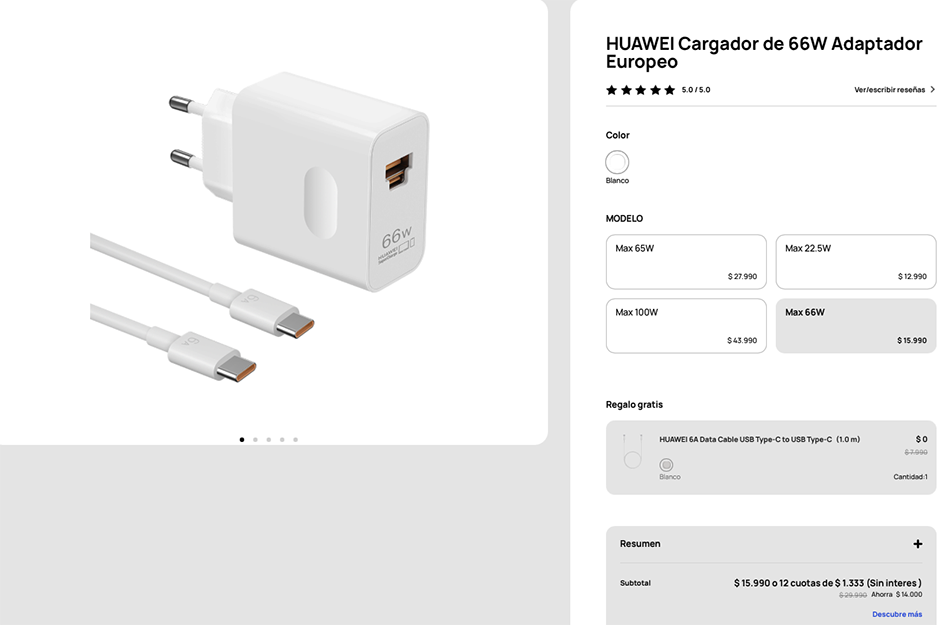The width and height of the screenshot is (950, 625).
Task: Open the Ver/escribir reseñas link
Action: (x=889, y=90)
